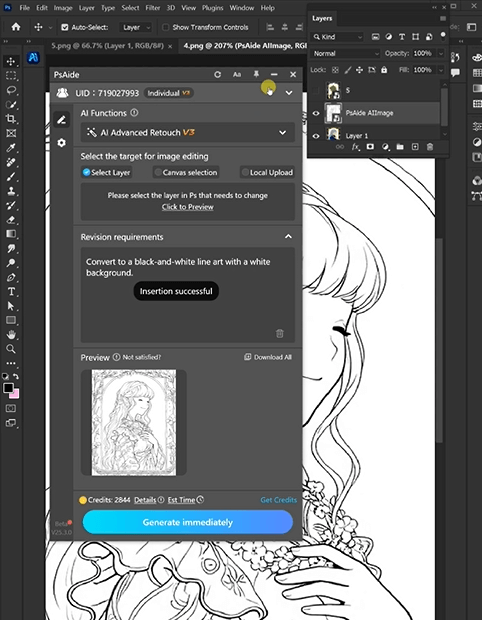482x620 pixels.
Task: Select the Pen tool
Action: tap(11, 277)
